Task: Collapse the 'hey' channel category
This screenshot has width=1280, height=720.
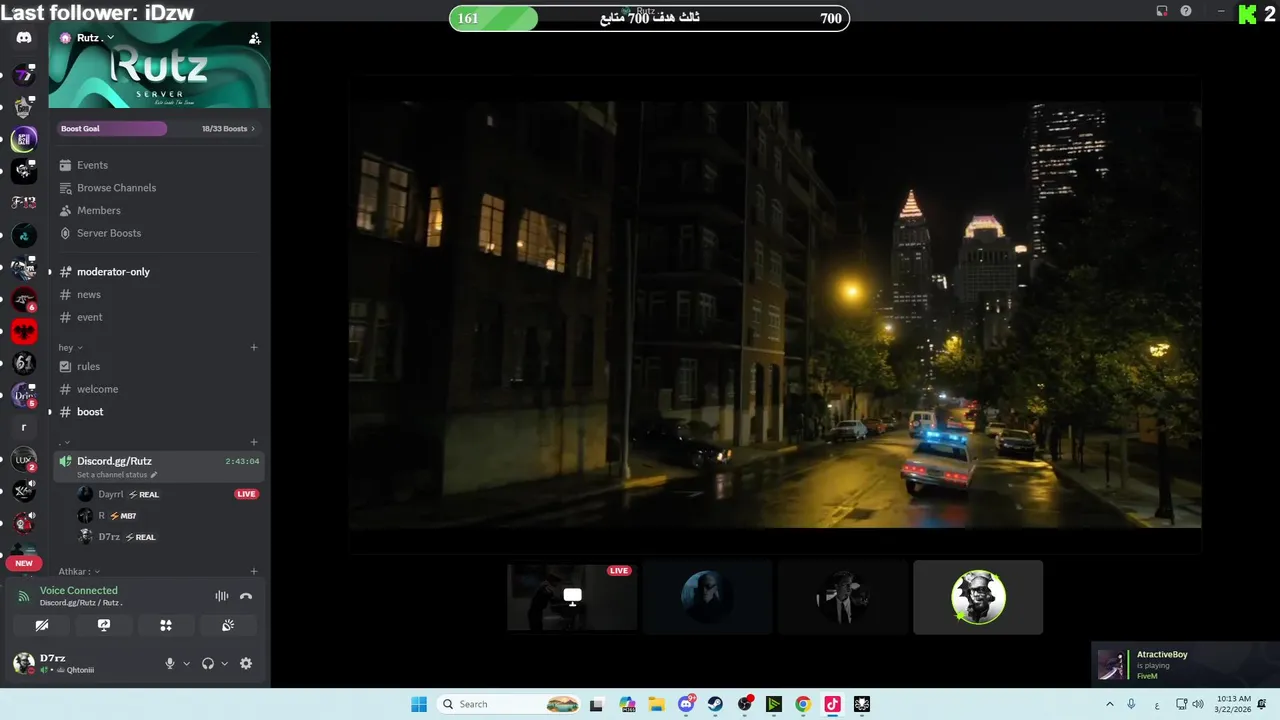Action: pos(70,347)
